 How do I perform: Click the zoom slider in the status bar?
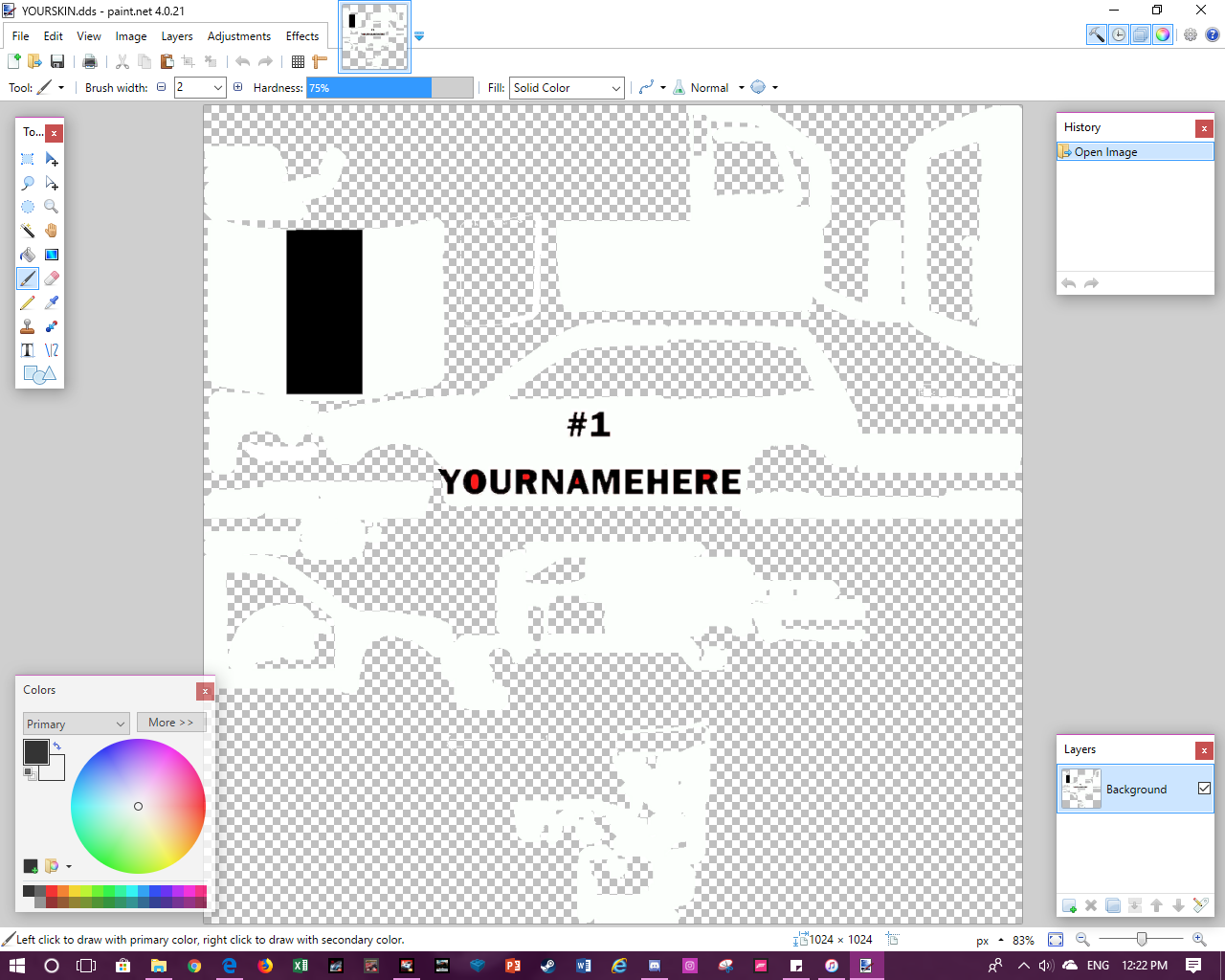tap(1141, 940)
